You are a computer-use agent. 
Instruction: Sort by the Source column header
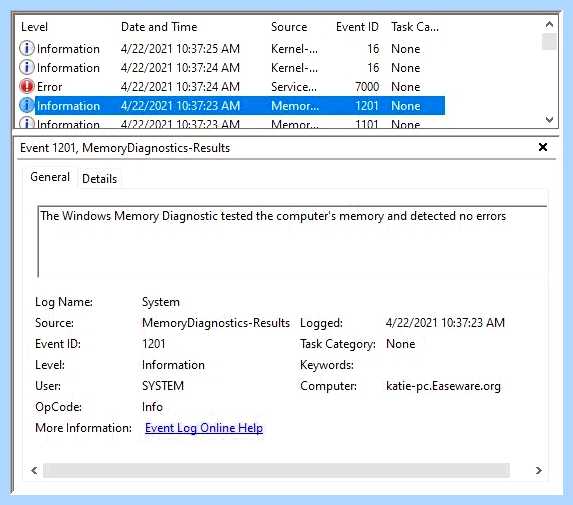click(289, 27)
